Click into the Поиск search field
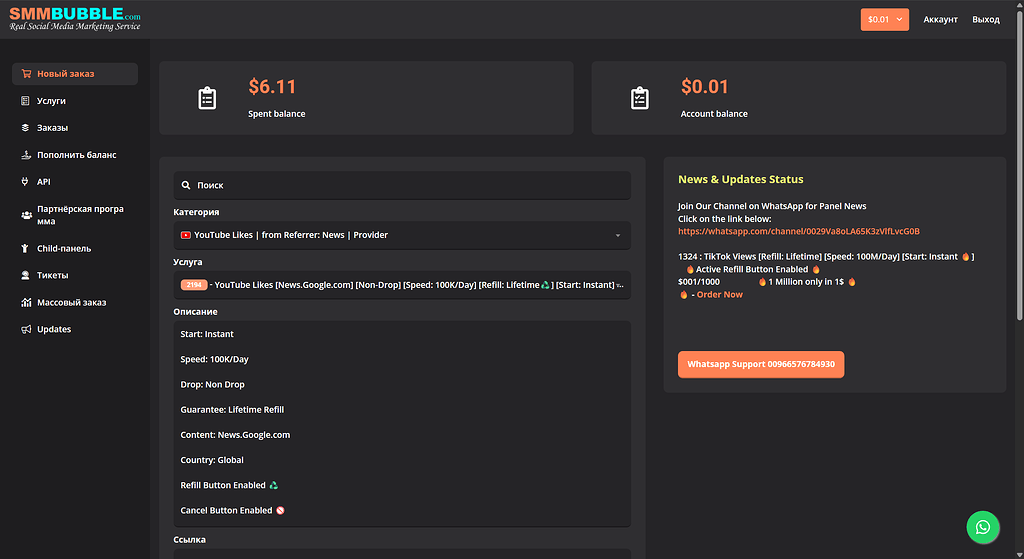This screenshot has width=1024, height=559. coord(402,185)
